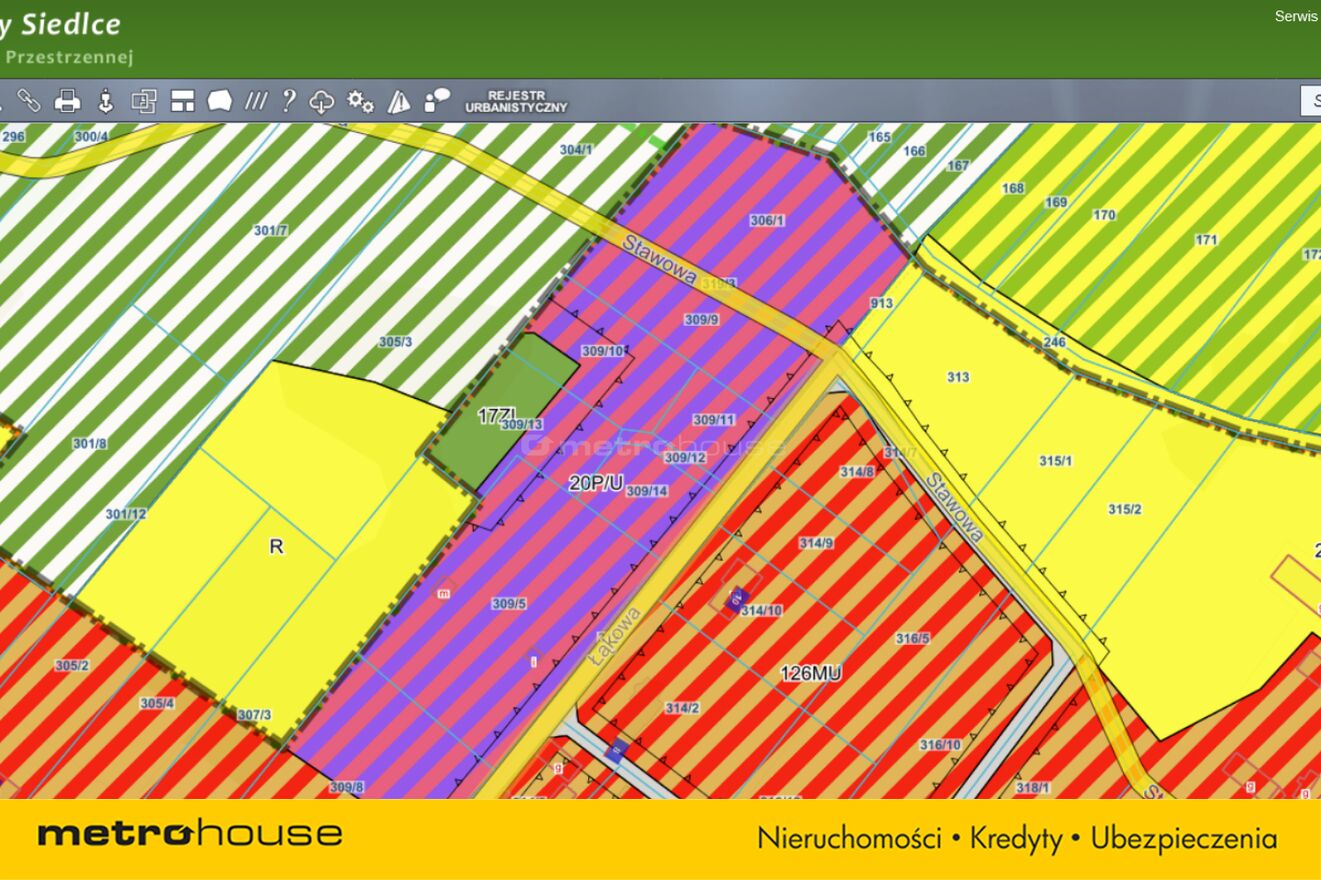Image resolution: width=1321 pixels, height=880 pixels.
Task: Click the 20P/U zone label on map
Action: tap(596, 483)
